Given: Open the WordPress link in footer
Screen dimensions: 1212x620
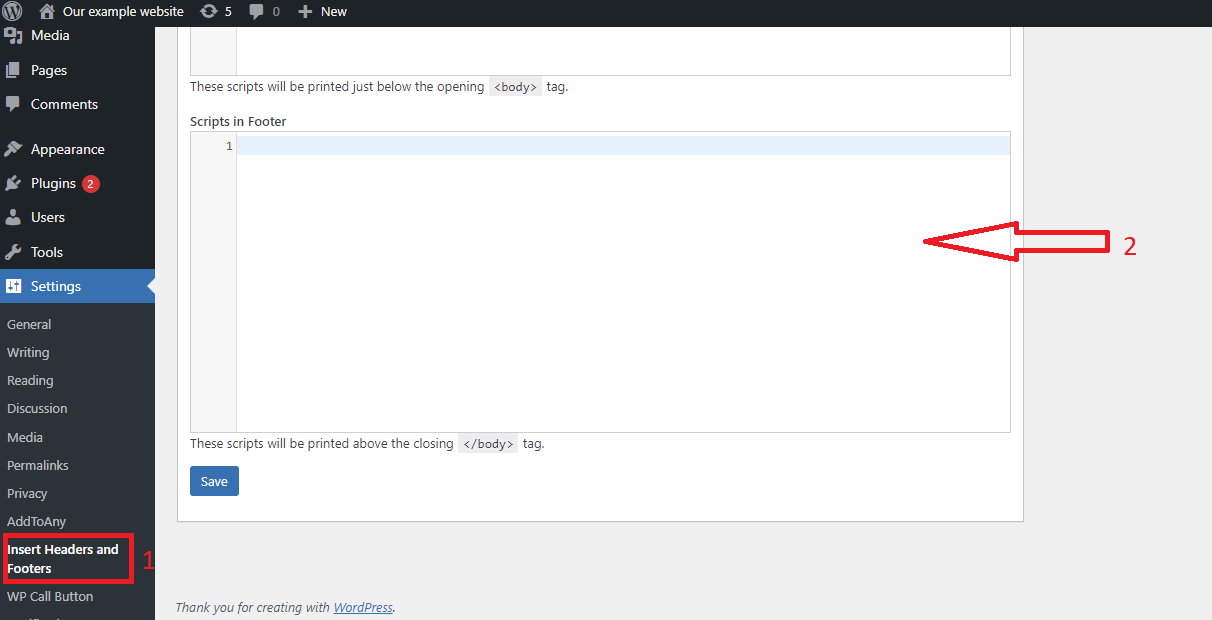Looking at the screenshot, I should 363,607.
